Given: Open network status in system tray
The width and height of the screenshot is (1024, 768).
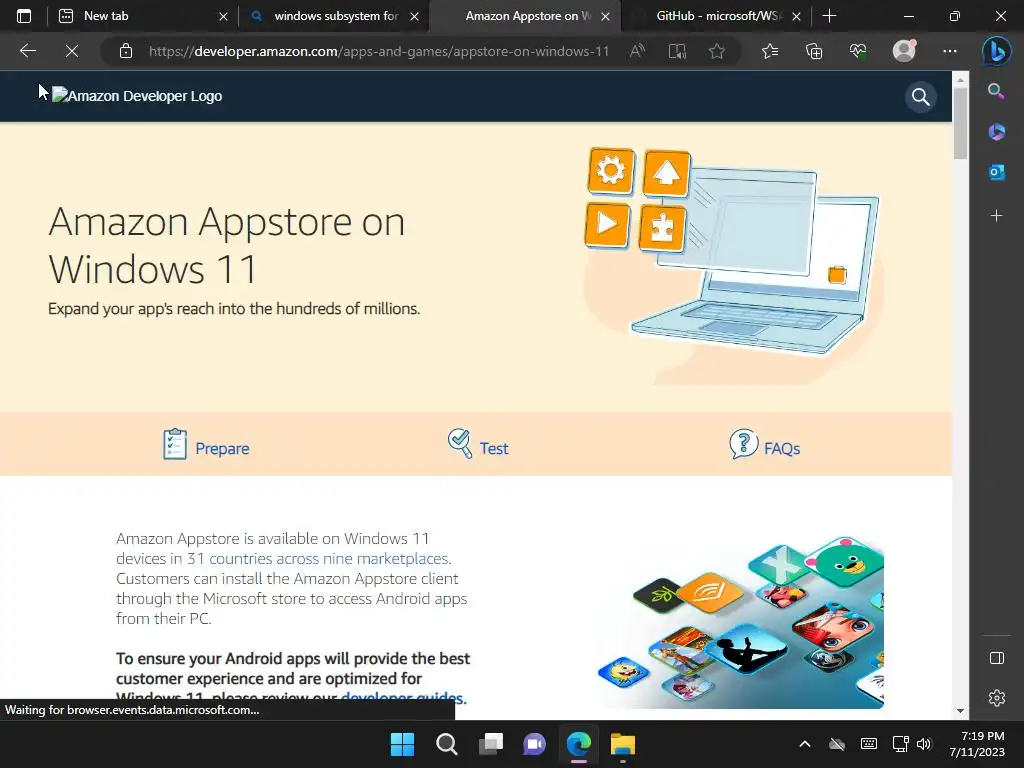Looking at the screenshot, I should pos(901,744).
